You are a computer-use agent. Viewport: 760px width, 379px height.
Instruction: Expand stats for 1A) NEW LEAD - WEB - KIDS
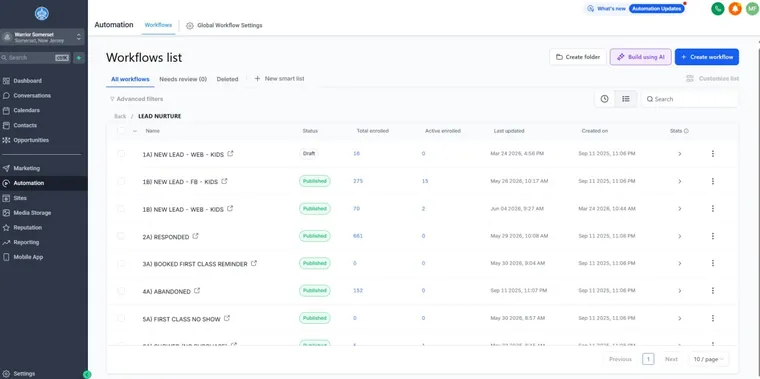tap(680, 154)
